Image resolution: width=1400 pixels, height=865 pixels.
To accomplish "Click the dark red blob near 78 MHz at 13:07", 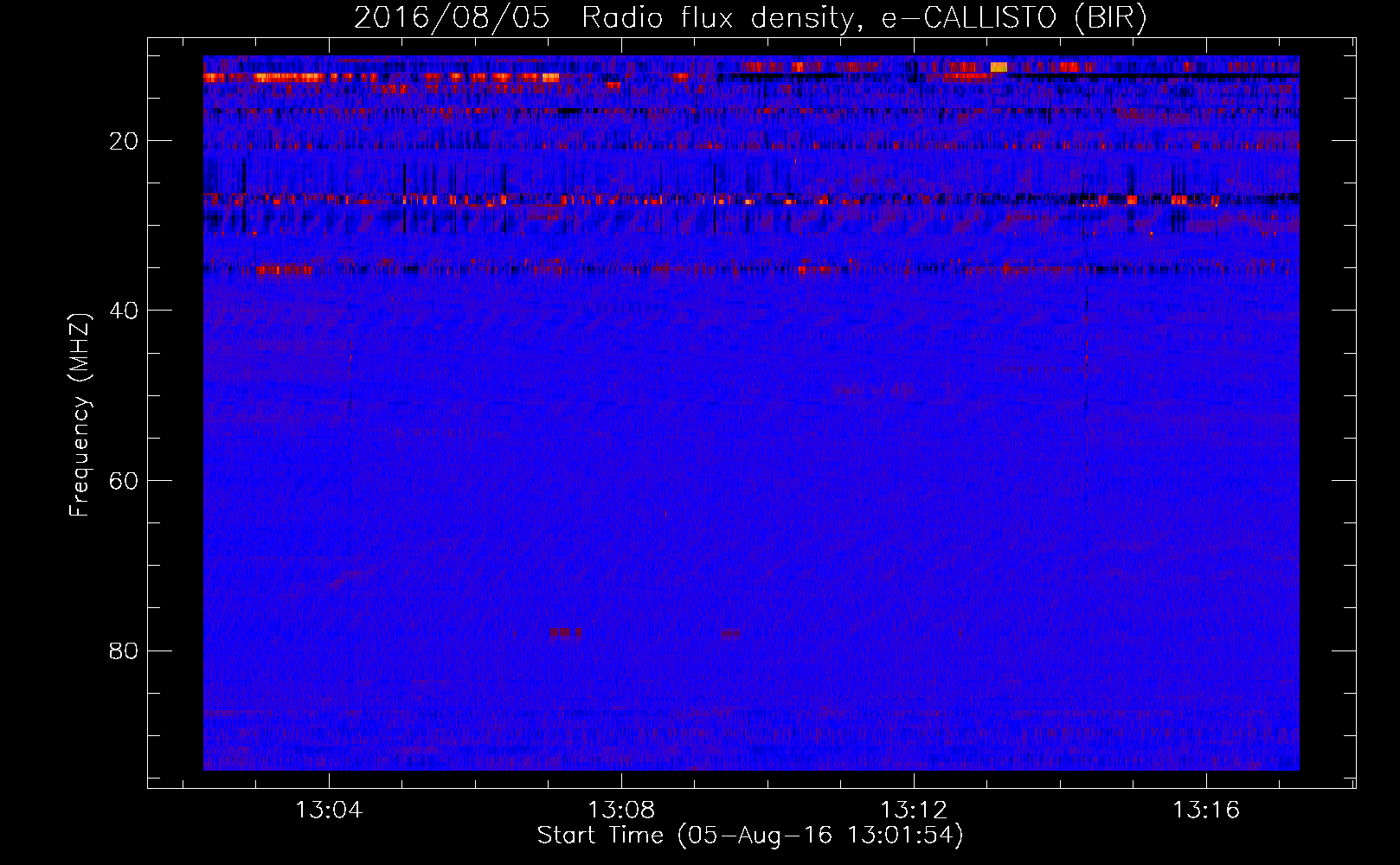I will click(565, 632).
